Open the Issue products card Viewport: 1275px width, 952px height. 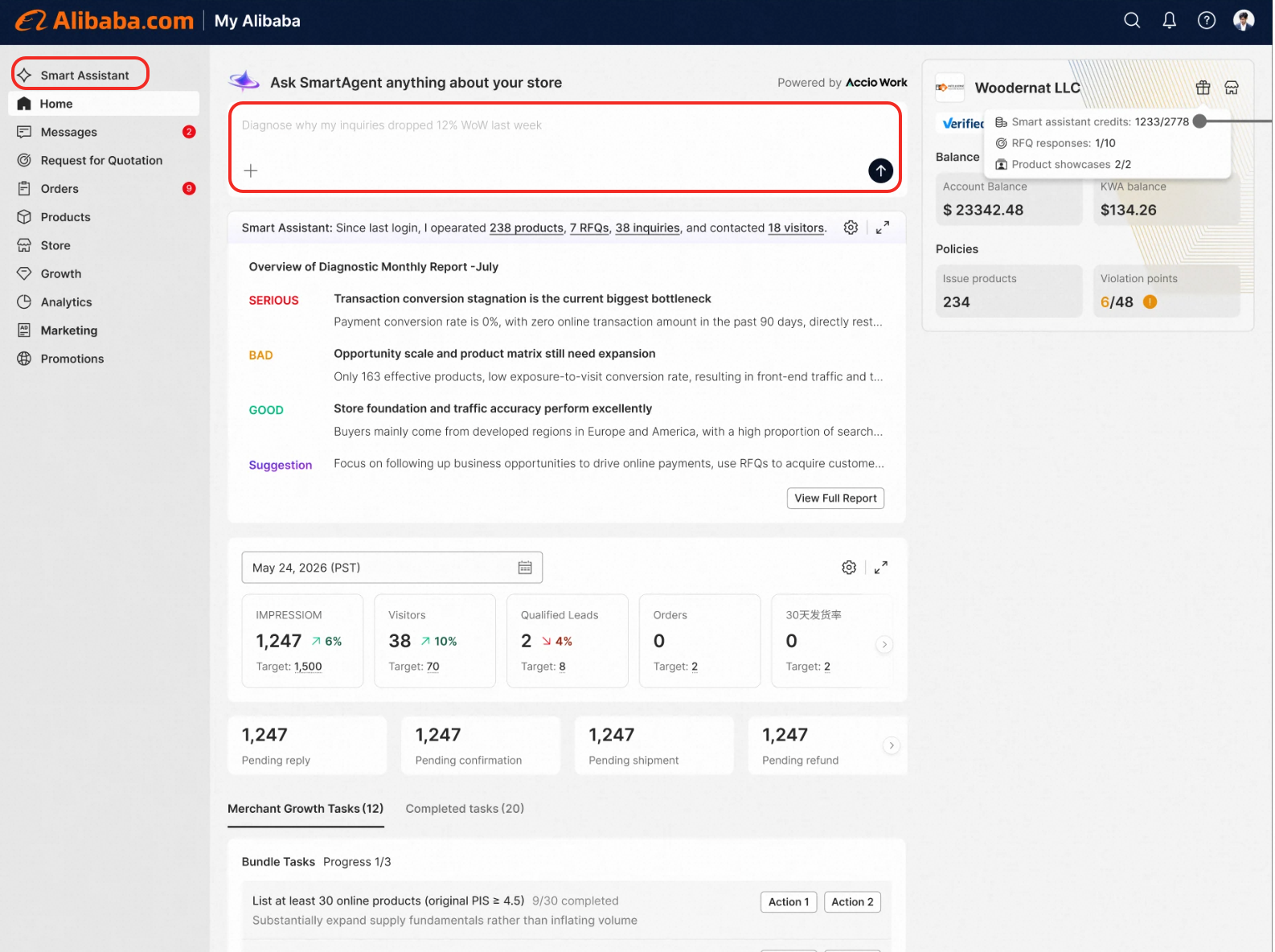[x=1009, y=291]
